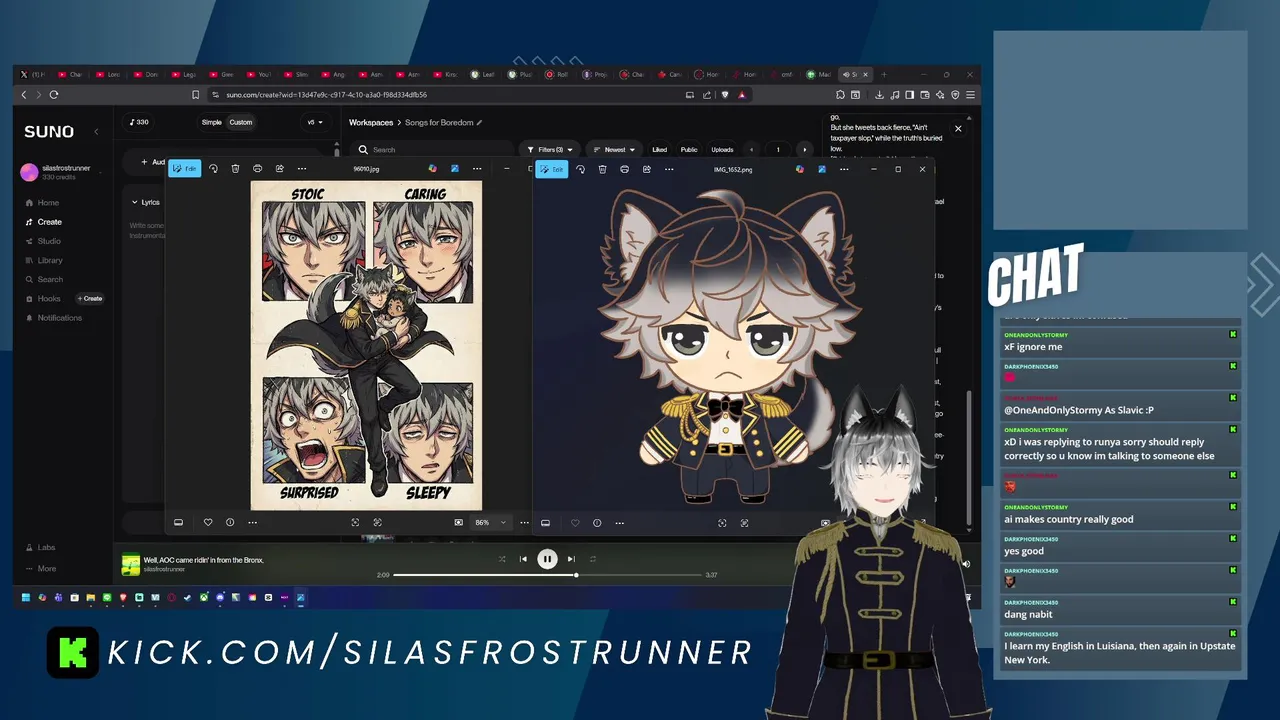Toggle the Uploads filter

tap(722, 149)
